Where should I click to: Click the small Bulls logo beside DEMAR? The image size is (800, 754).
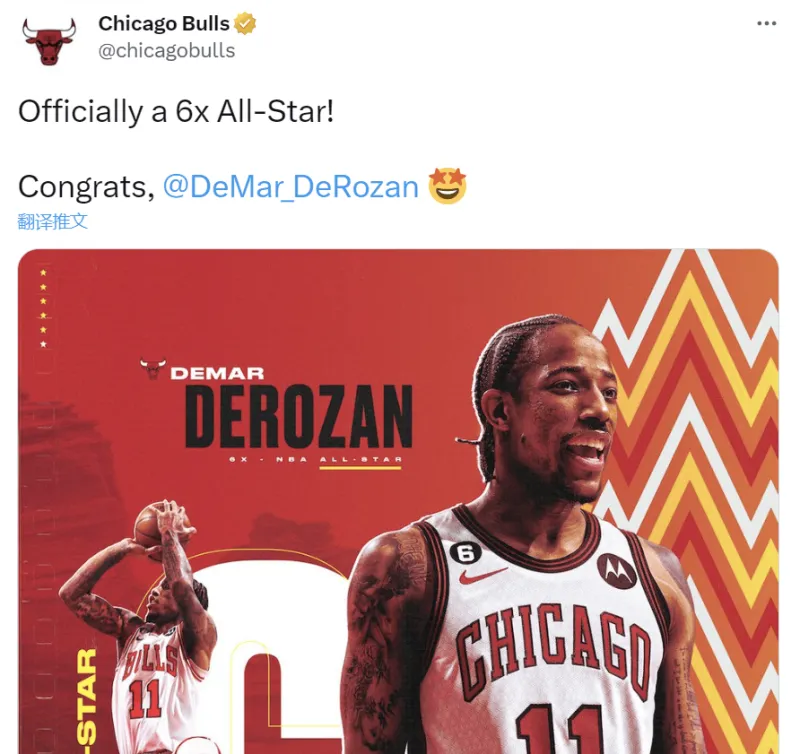point(153,369)
